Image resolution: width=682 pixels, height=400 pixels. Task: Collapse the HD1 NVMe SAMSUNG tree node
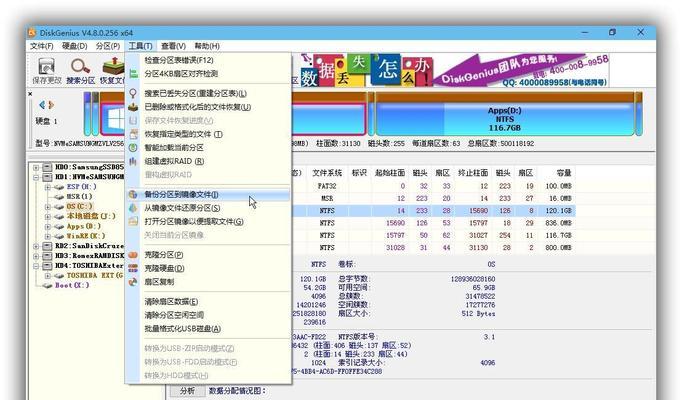(x=36, y=177)
